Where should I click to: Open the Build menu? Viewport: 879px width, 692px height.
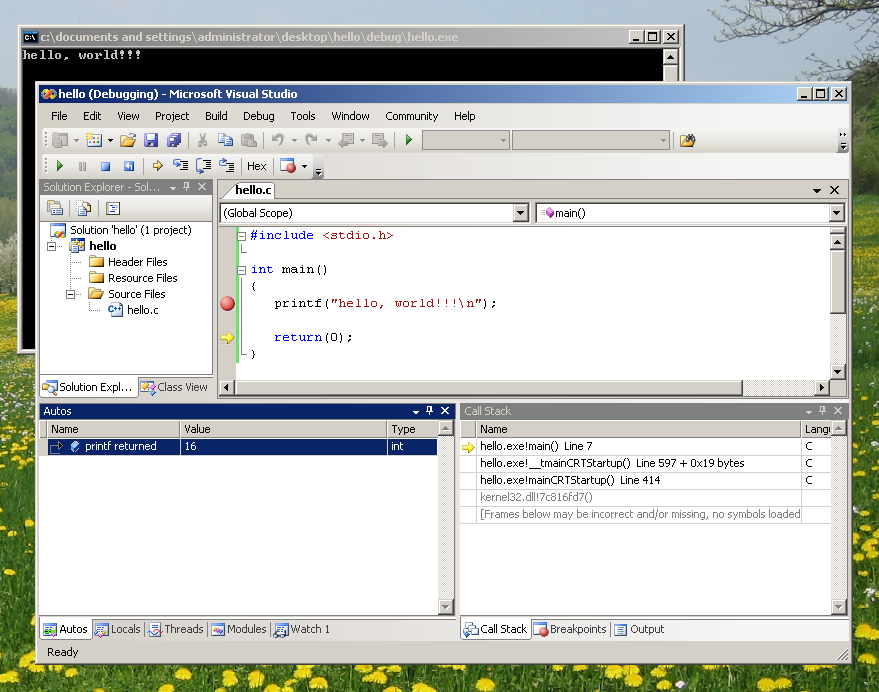(216, 116)
